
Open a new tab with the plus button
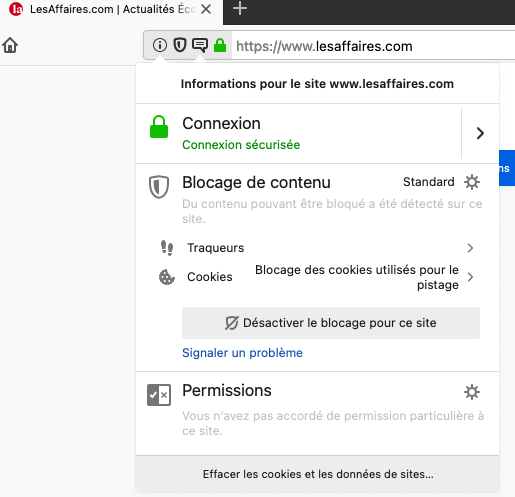click(x=240, y=9)
